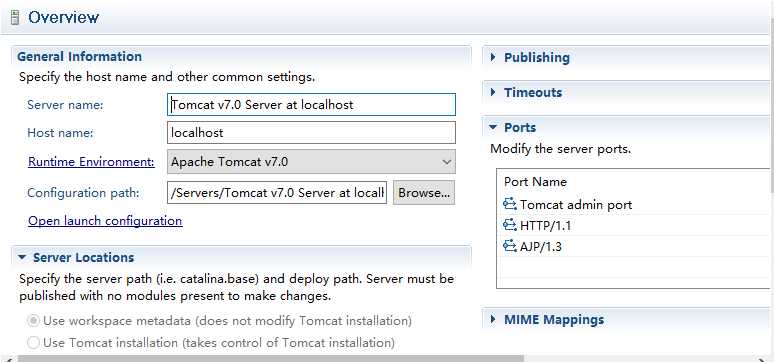Screen dimensions: 774x362
Task: Expand the Timeouts section
Action: coord(493,92)
